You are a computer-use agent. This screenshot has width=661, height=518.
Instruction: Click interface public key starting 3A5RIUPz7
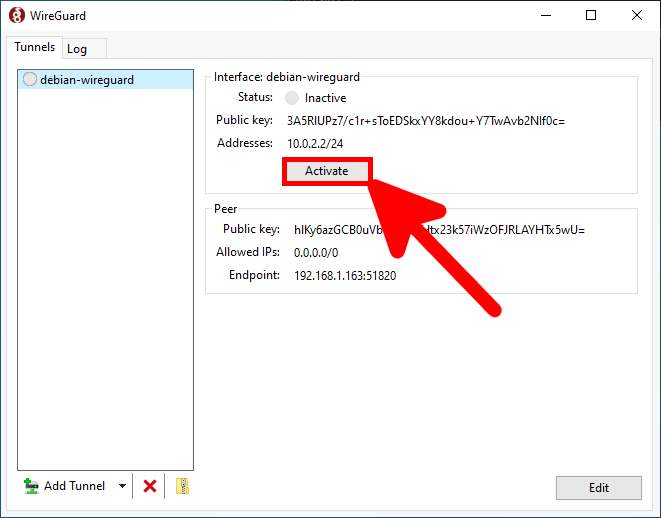426,121
